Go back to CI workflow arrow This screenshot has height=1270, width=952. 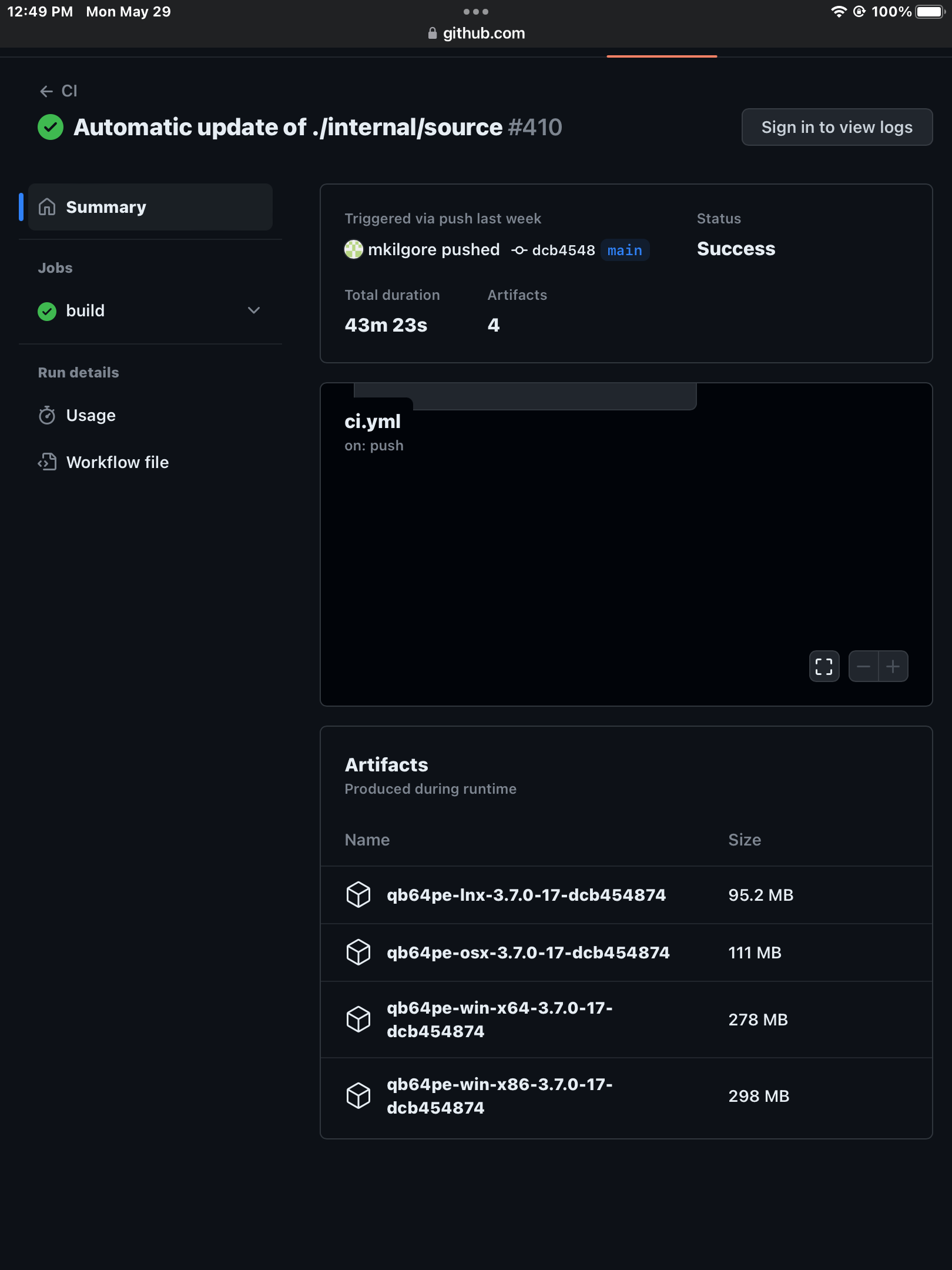[x=46, y=91]
